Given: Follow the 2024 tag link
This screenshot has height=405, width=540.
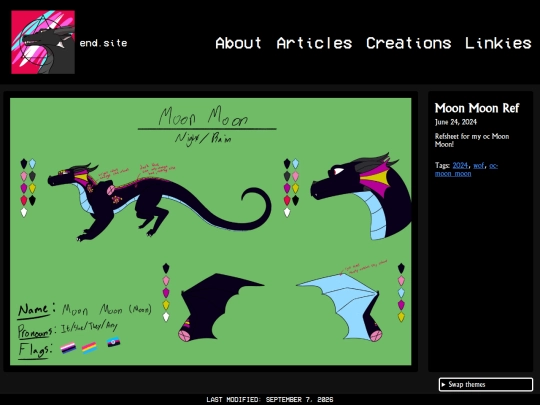Looking at the screenshot, I should pyautogui.click(x=460, y=166).
